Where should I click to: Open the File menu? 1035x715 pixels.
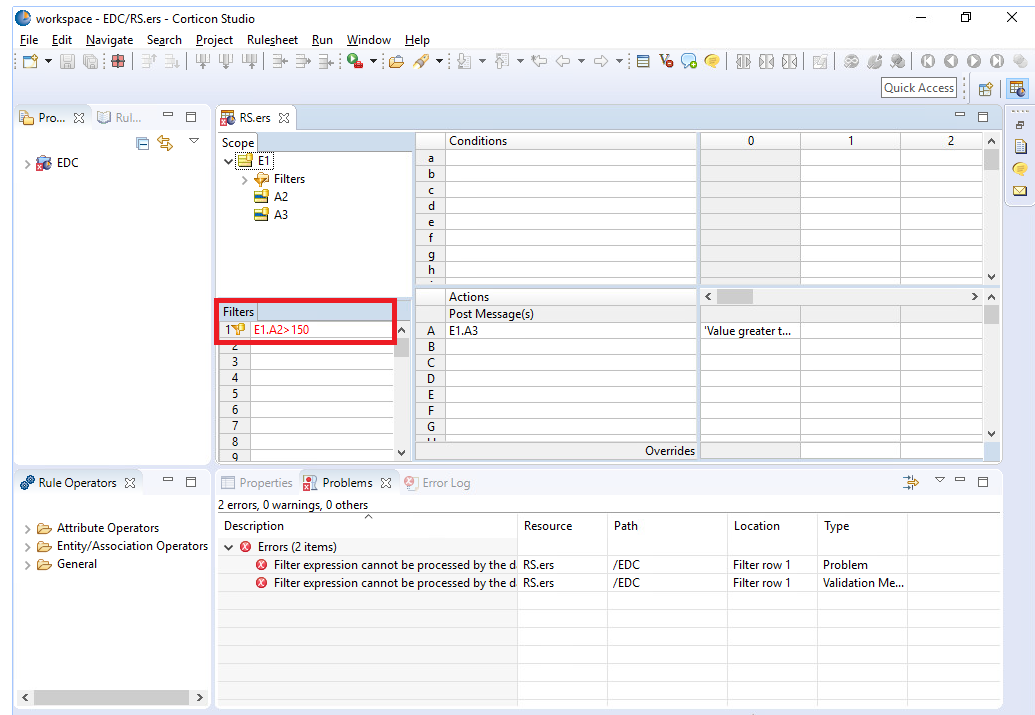29,40
